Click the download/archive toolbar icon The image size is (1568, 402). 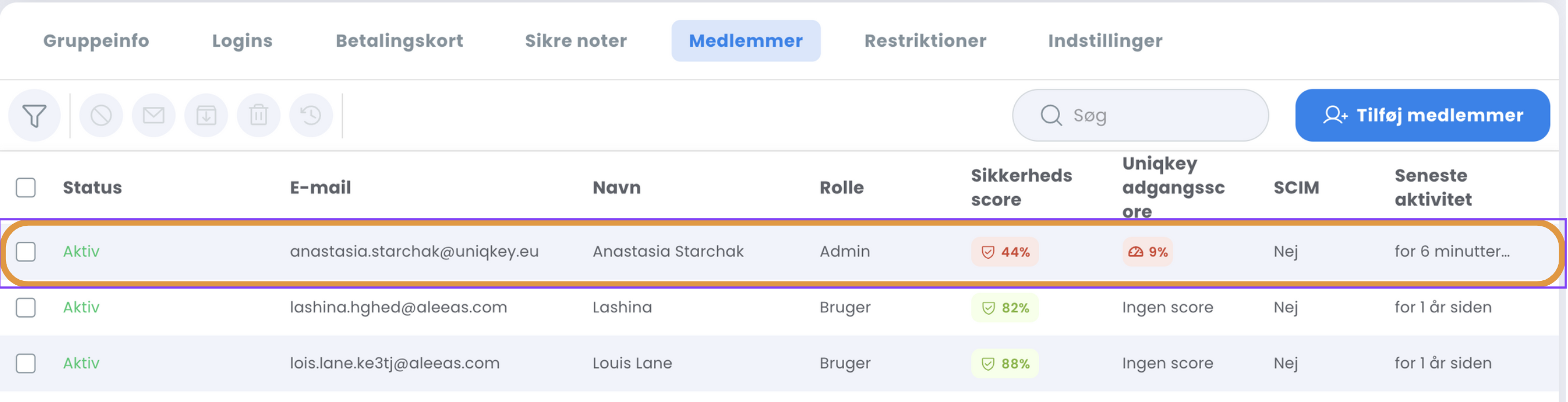click(207, 116)
